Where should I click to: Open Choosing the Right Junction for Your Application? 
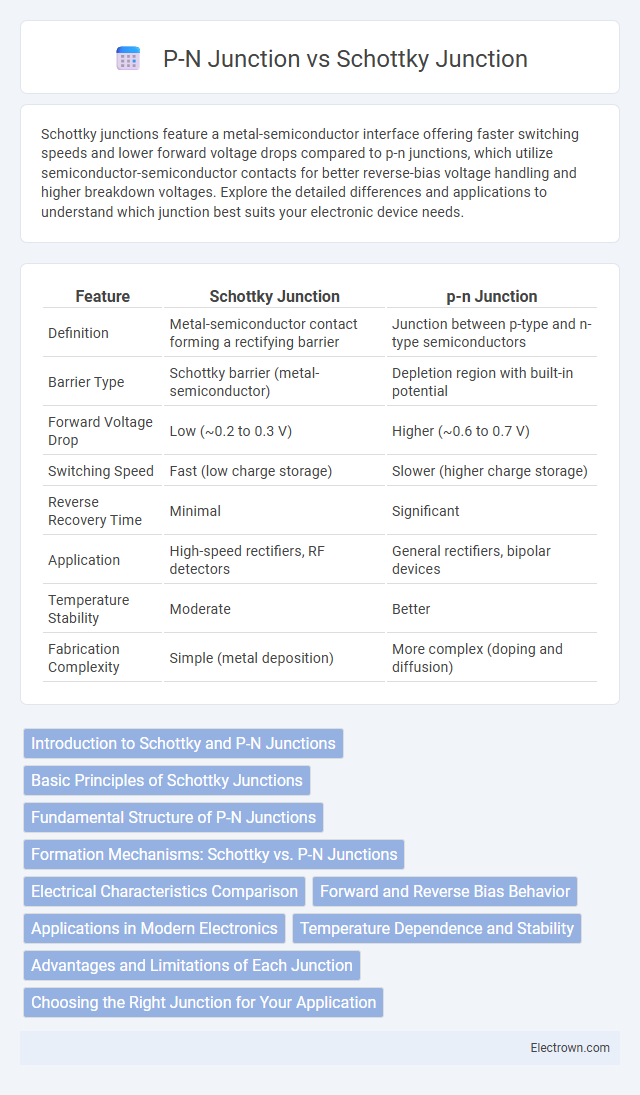[203, 1002]
